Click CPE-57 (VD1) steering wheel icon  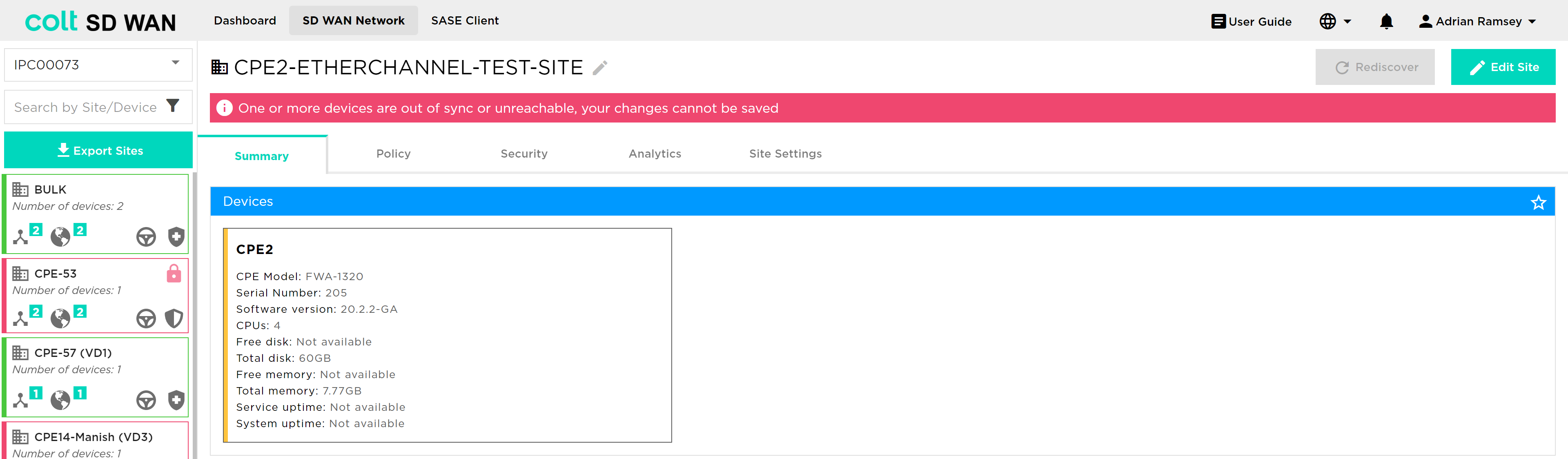pyautogui.click(x=146, y=400)
